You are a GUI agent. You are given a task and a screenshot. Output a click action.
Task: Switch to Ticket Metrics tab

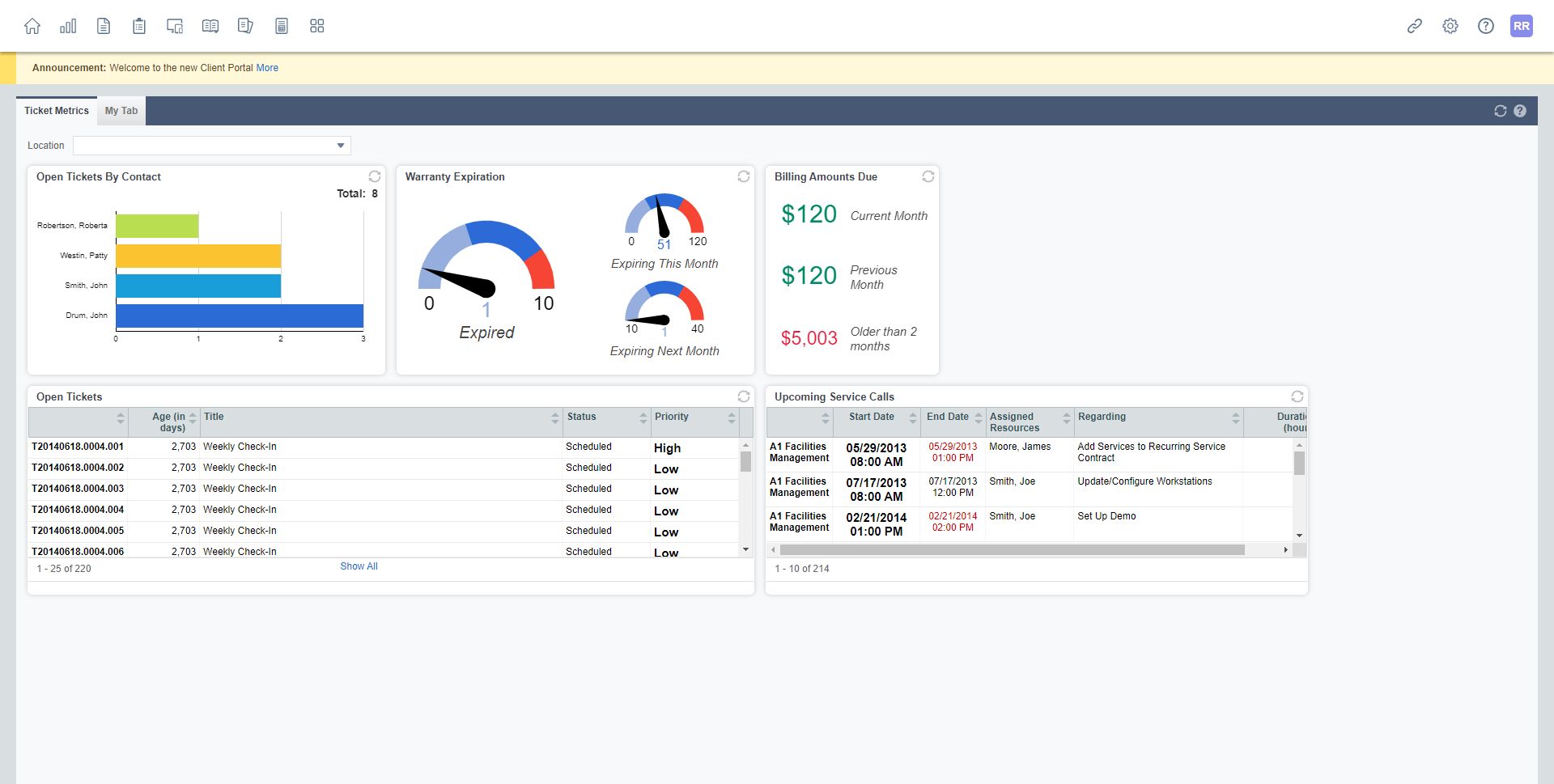[57, 111]
